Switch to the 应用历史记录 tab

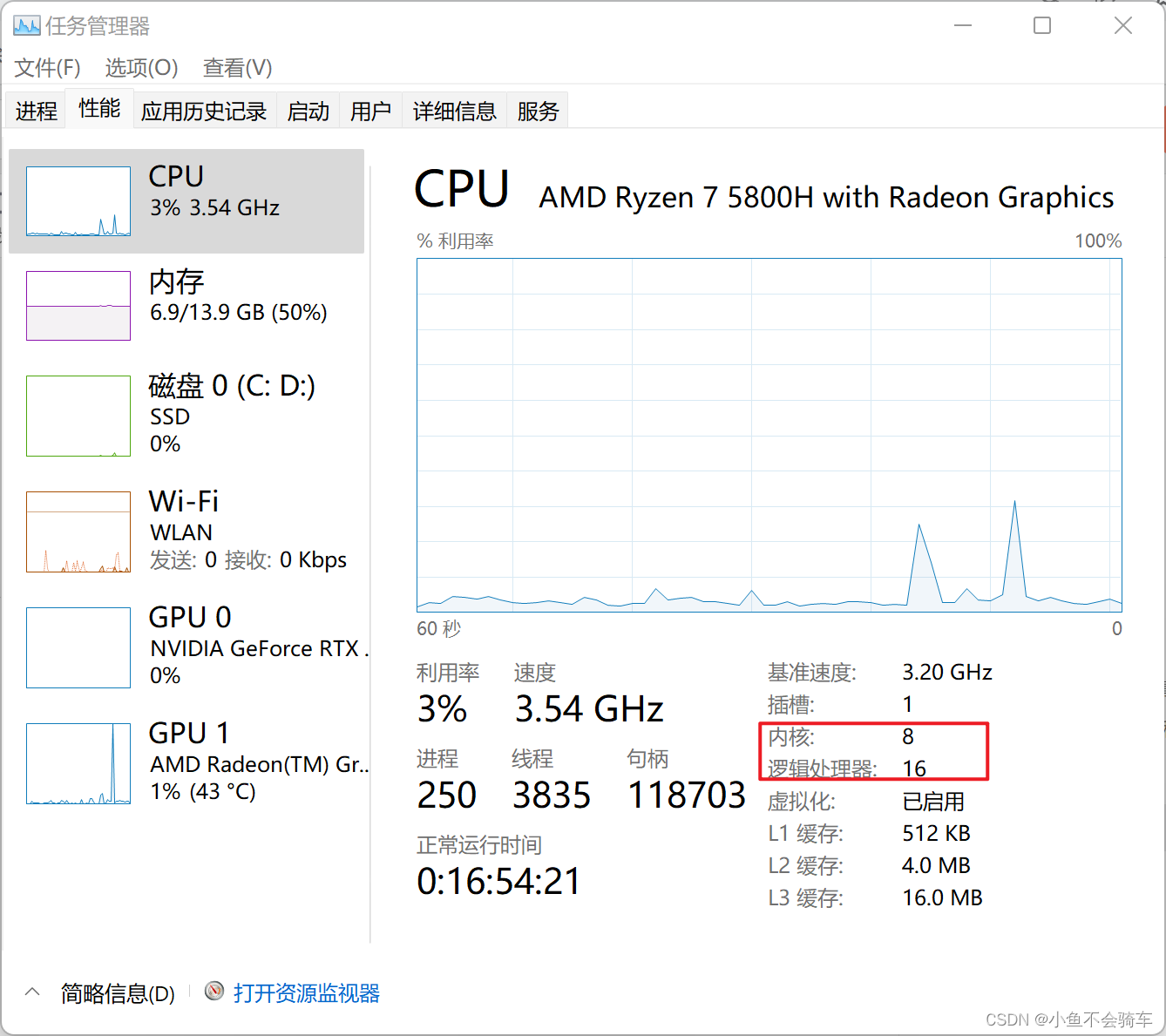204,111
